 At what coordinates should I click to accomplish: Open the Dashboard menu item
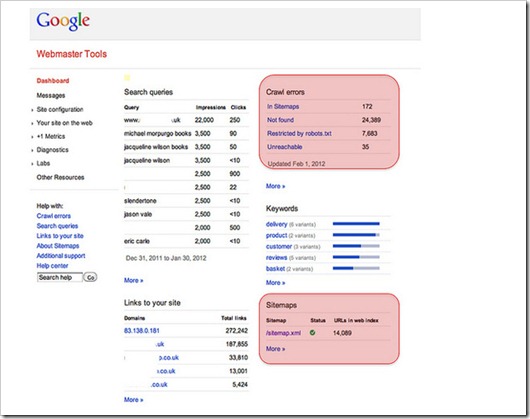[x=53, y=81]
